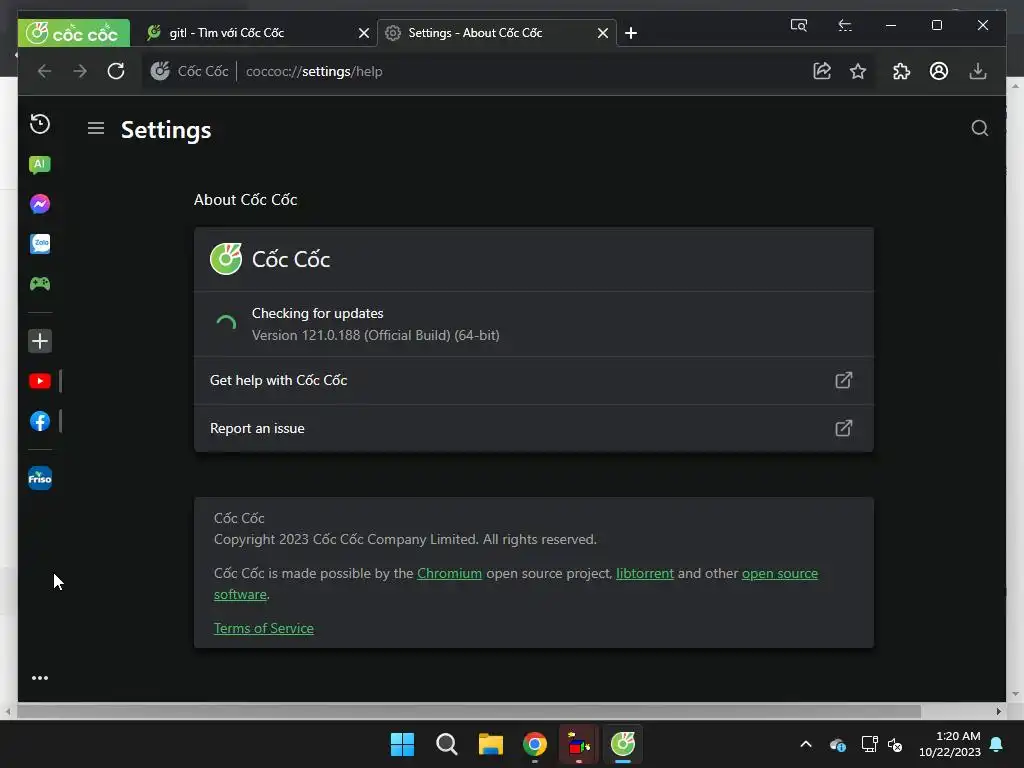Image resolution: width=1024 pixels, height=768 pixels.
Task: Open Windows taskbar search
Action: pos(447,744)
